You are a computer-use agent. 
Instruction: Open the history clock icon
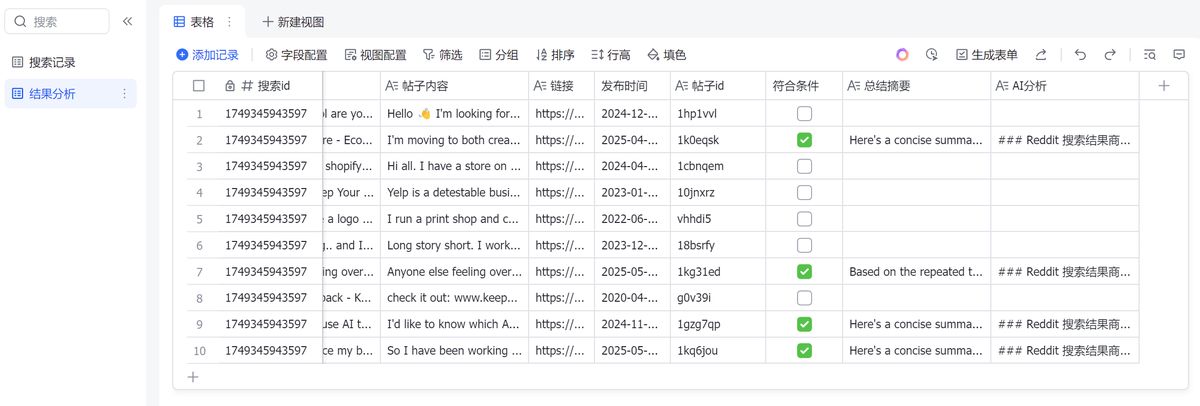click(932, 55)
